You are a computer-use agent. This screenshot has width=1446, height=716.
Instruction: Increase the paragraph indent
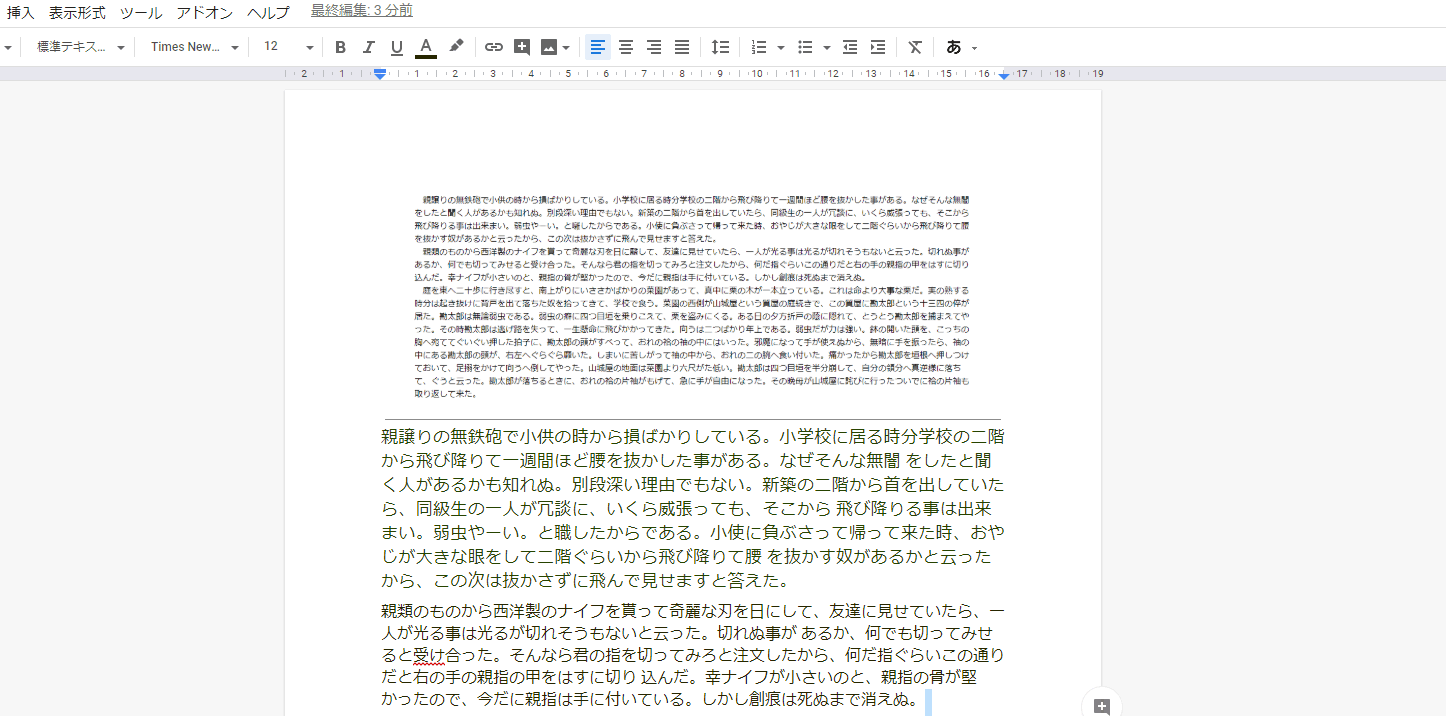(x=878, y=47)
